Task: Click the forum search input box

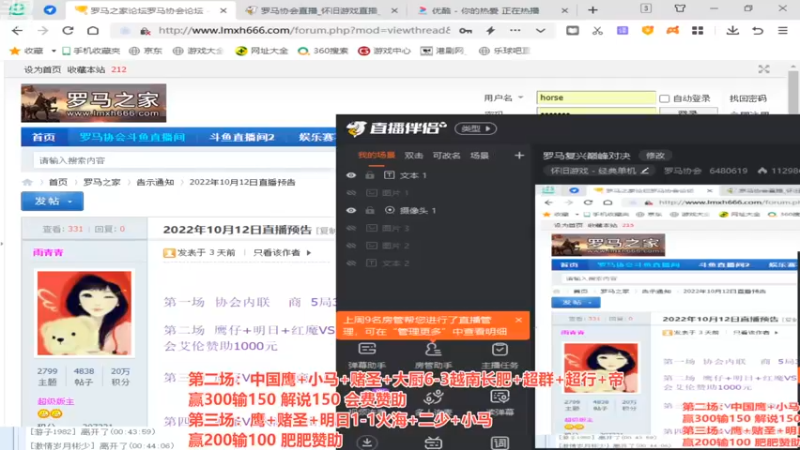Action: coord(184,160)
